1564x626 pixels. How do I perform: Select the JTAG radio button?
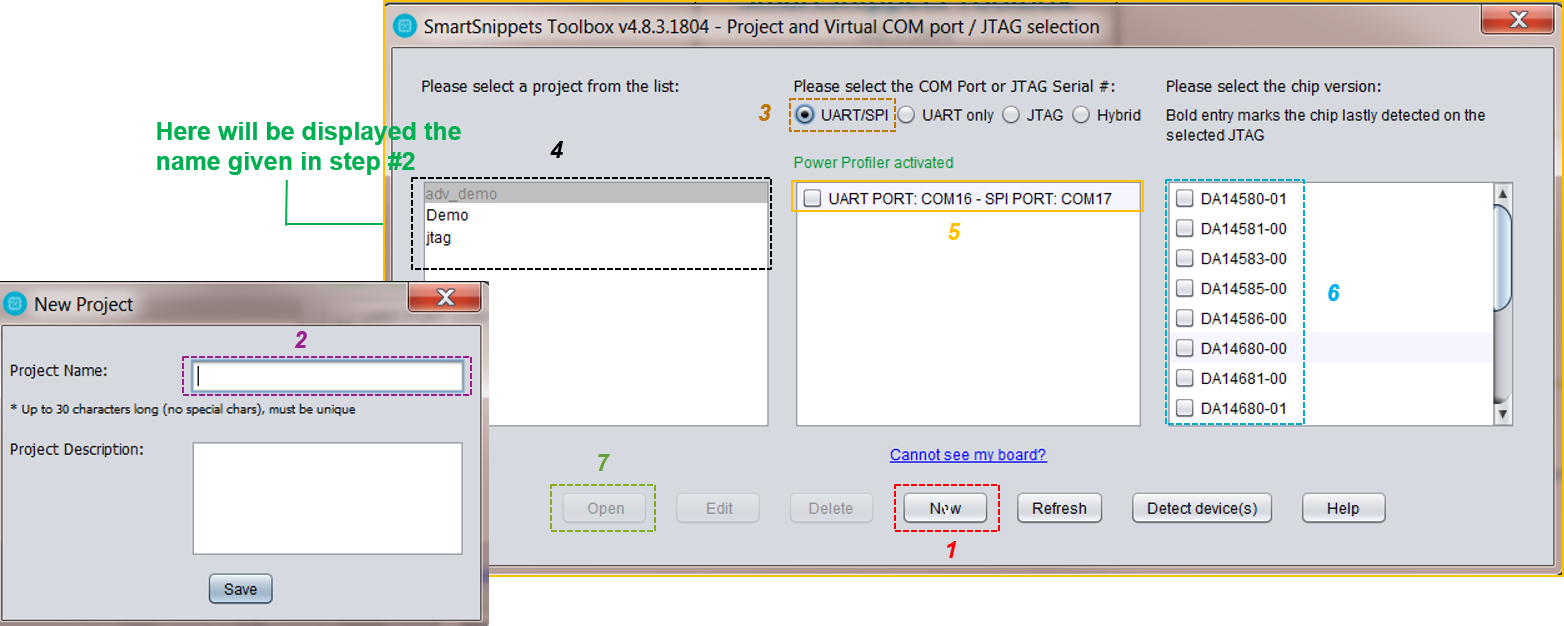pyautogui.click(x=1011, y=115)
